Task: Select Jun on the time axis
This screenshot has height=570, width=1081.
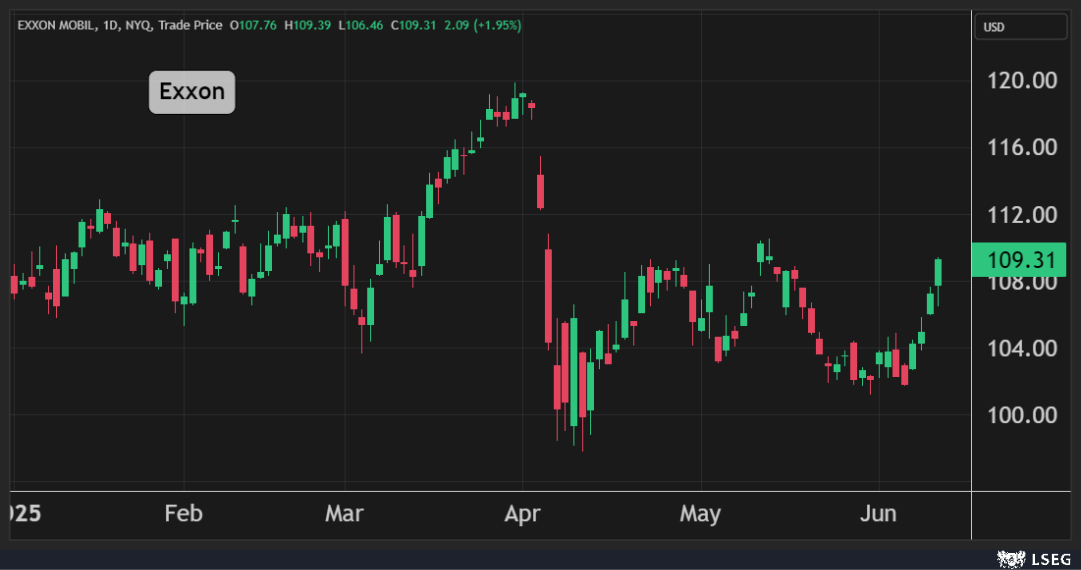Action: click(x=878, y=514)
